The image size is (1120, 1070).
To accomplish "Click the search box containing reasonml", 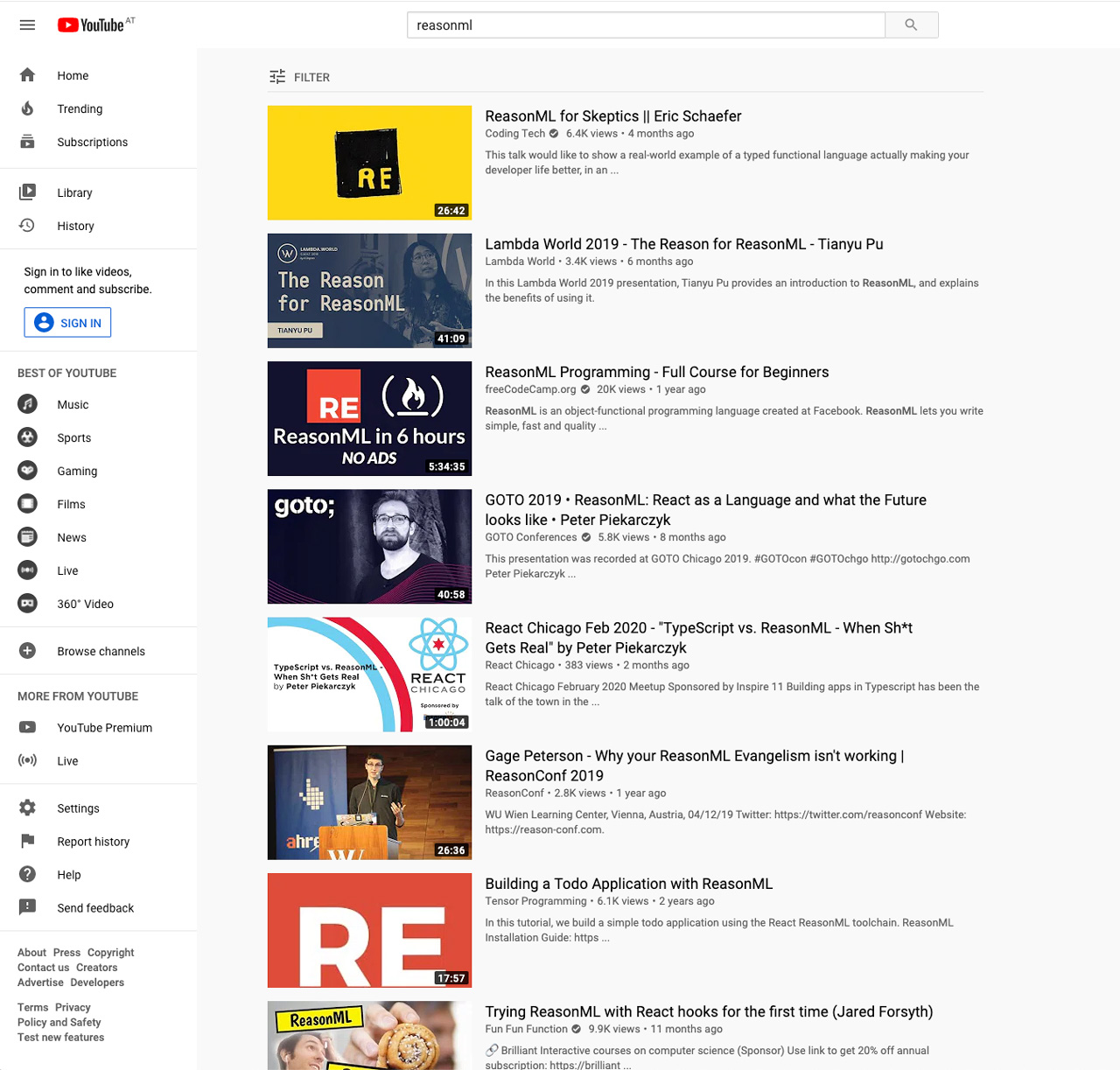I will [646, 25].
